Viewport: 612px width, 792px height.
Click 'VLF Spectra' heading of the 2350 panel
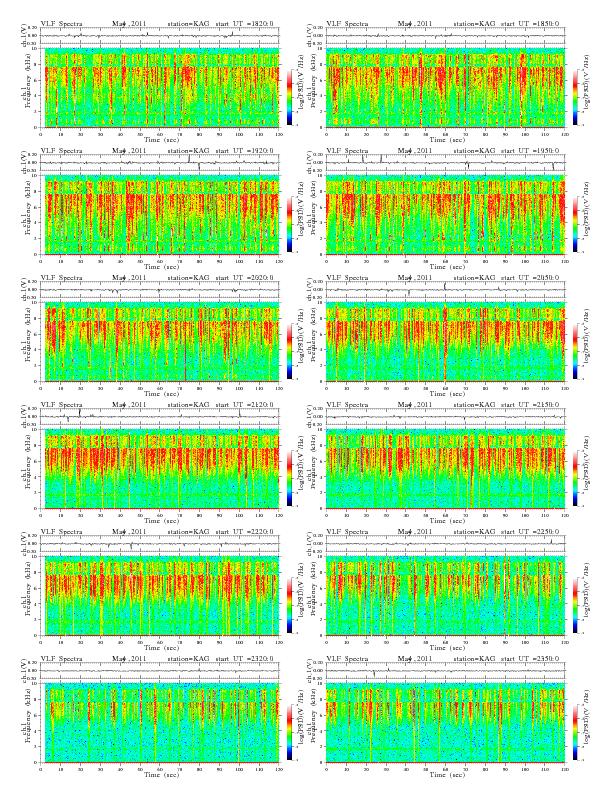[347, 659]
